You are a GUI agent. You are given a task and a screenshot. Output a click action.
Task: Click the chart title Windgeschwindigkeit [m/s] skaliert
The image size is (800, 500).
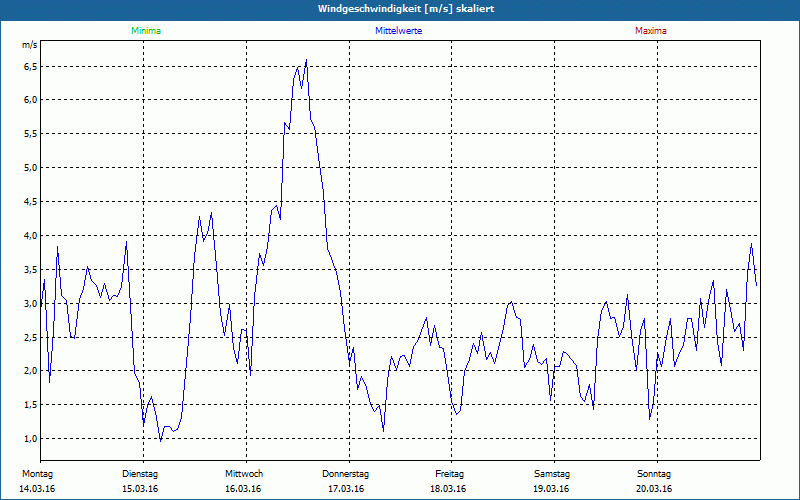point(406,9)
